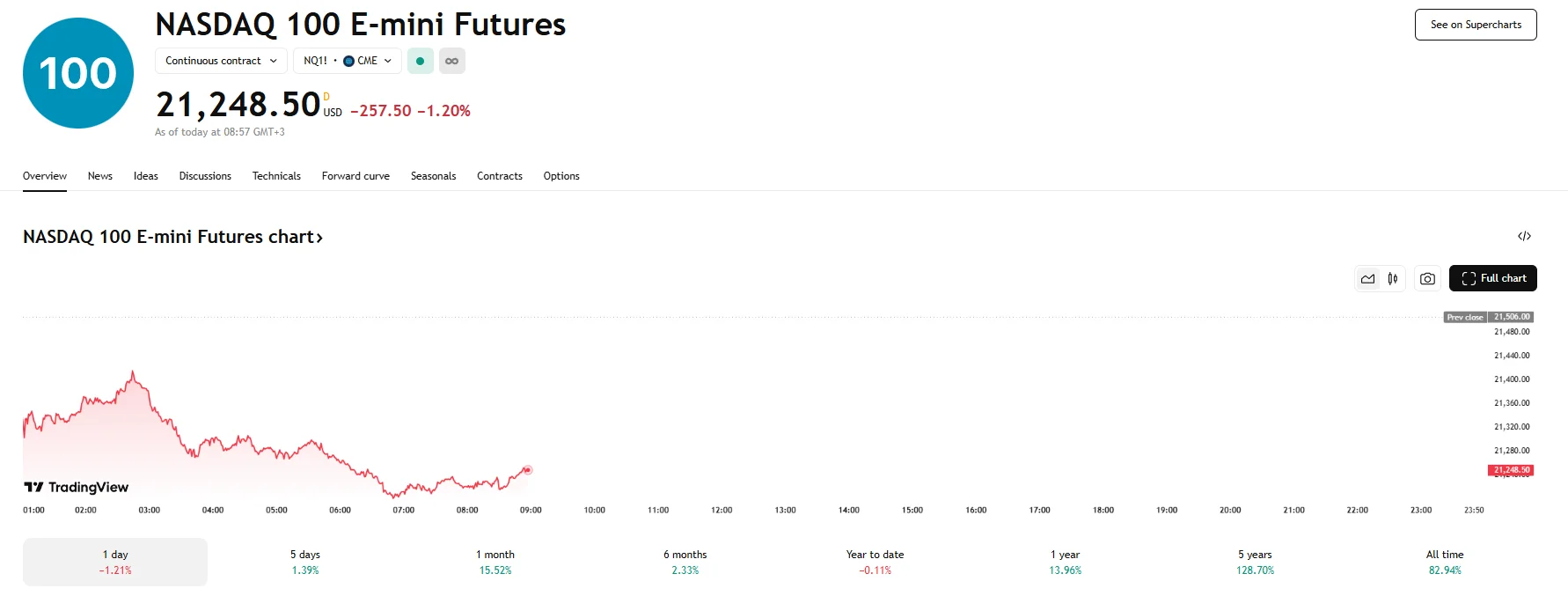Select the area chart style icon
Image resolution: width=1568 pixels, height=596 pixels.
[1367, 278]
